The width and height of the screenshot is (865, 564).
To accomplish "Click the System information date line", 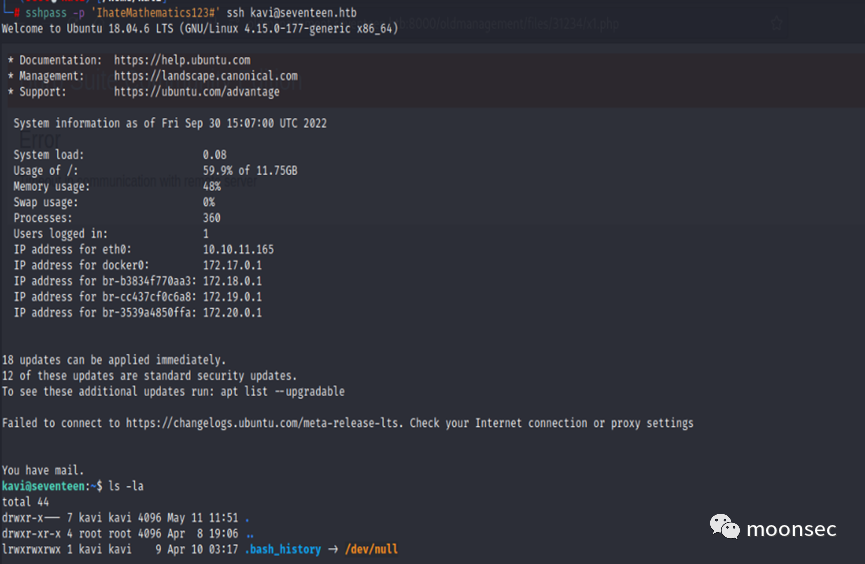I will click(170, 123).
